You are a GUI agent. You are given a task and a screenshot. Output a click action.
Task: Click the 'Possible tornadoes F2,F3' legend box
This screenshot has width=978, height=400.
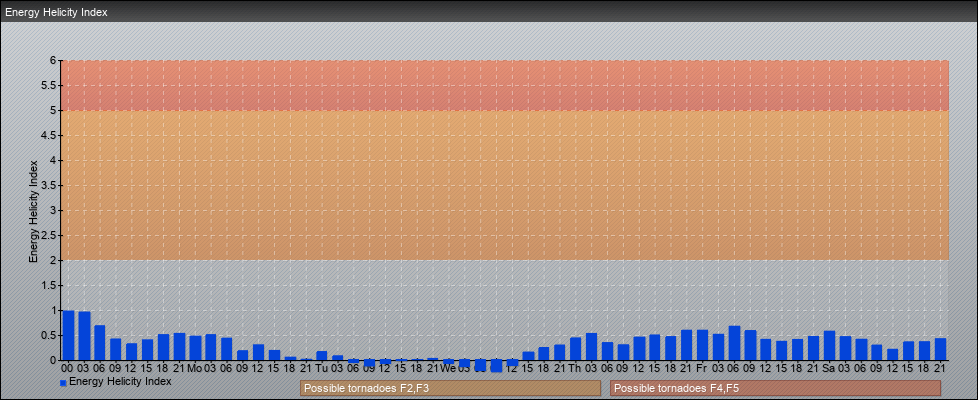pos(450,388)
